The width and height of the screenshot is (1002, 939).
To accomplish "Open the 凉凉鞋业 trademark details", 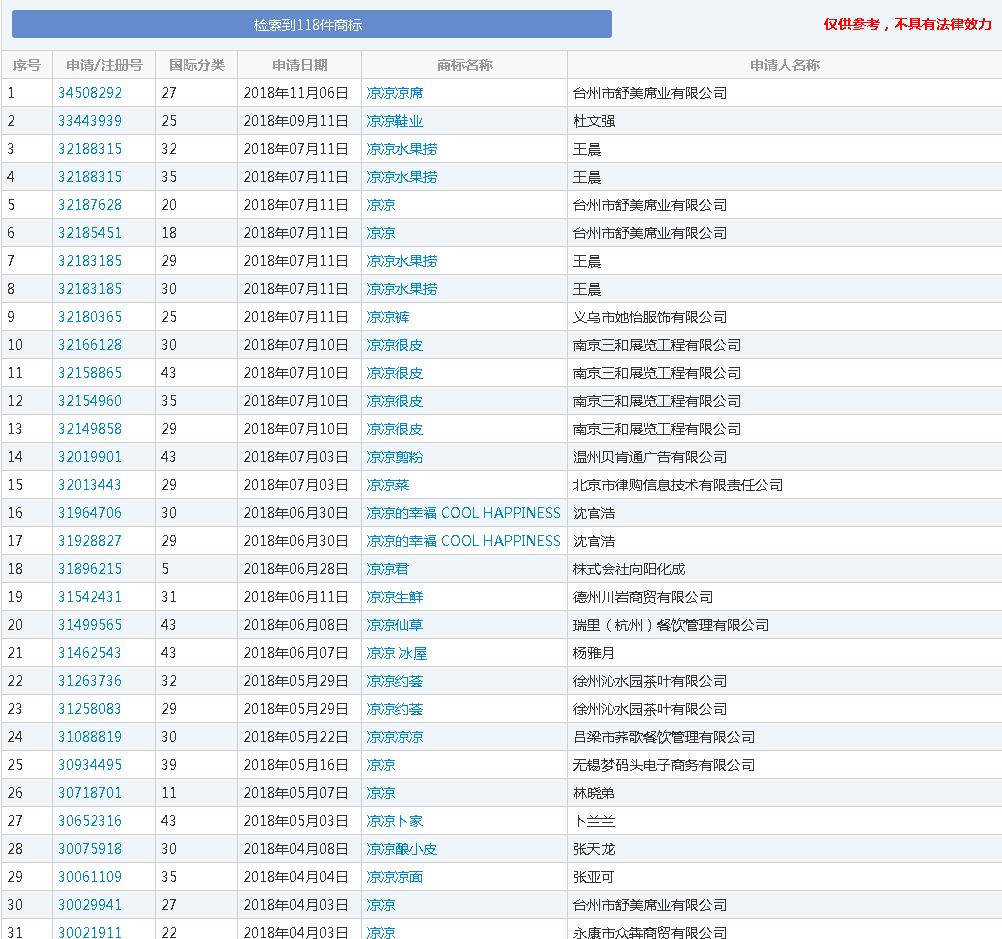I will click(x=394, y=121).
